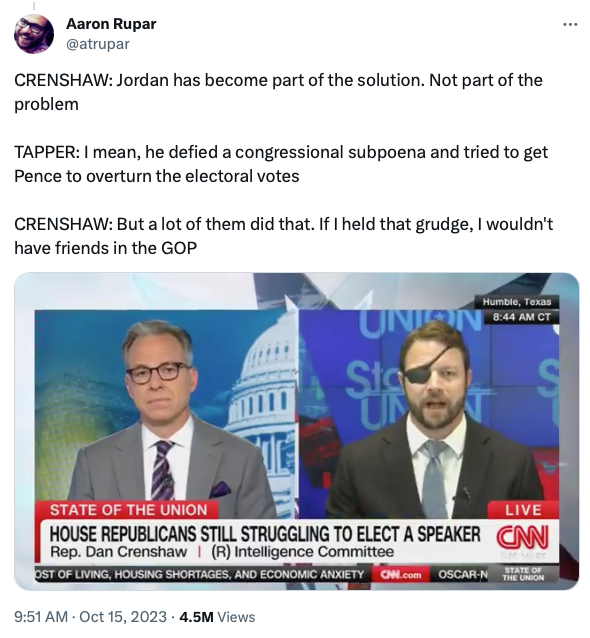This screenshot has width=590, height=638.
Task: Select the red STATE OF THE UNION banner
Action: 127,510
